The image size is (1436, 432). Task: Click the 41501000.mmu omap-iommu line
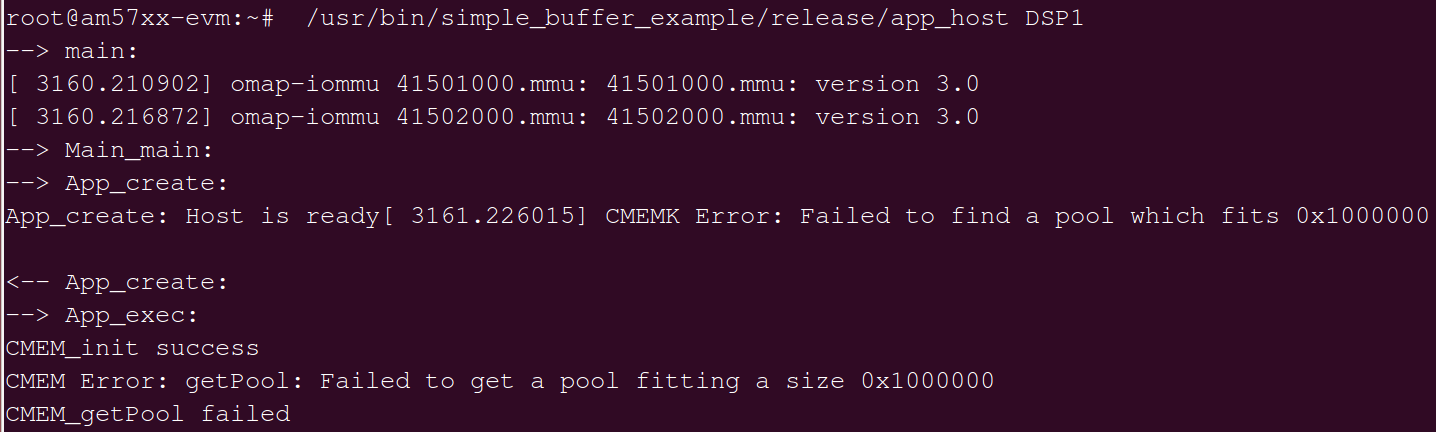(x=604, y=84)
